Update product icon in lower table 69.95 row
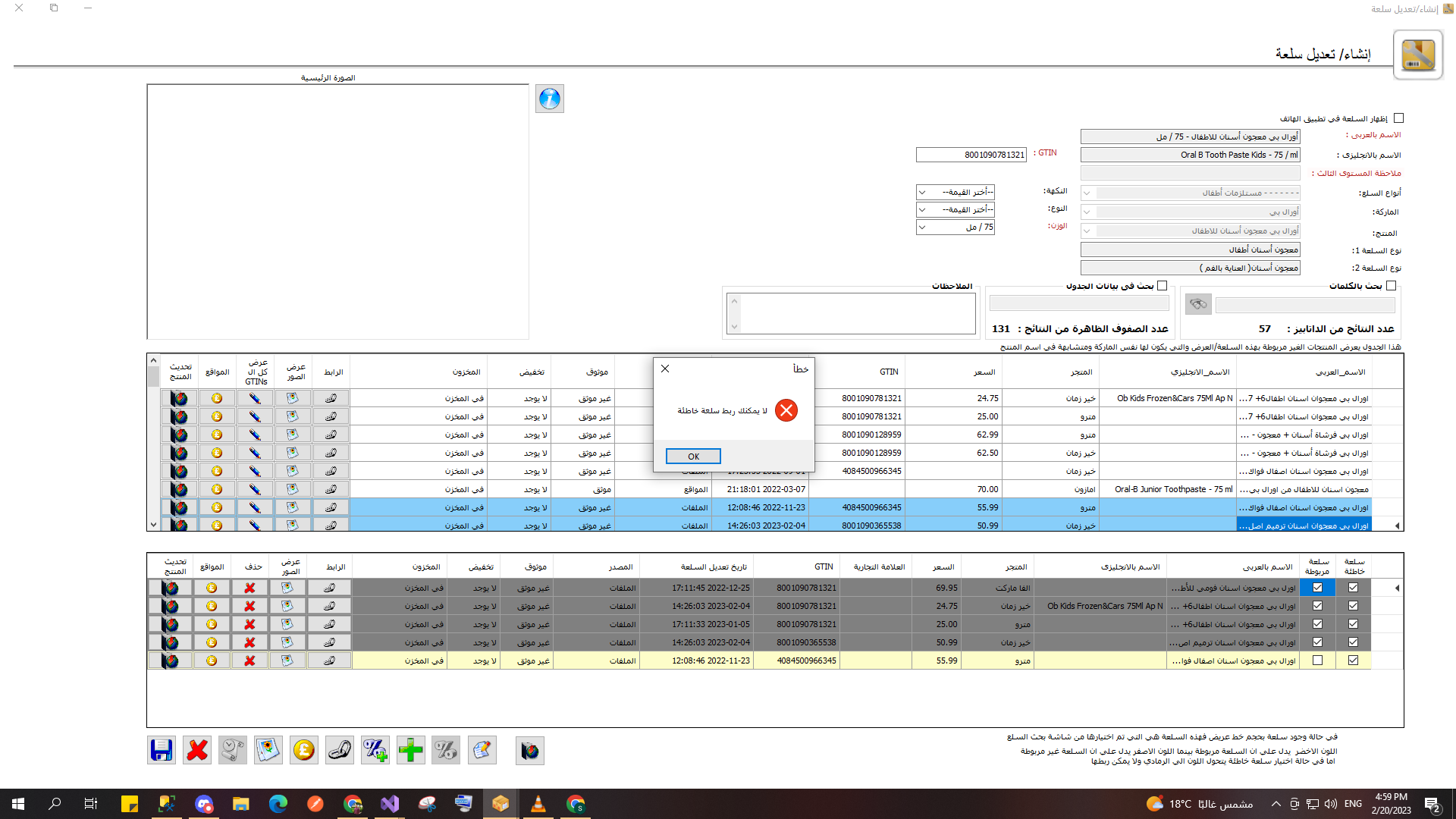This screenshot has width=1456, height=819. [x=171, y=588]
